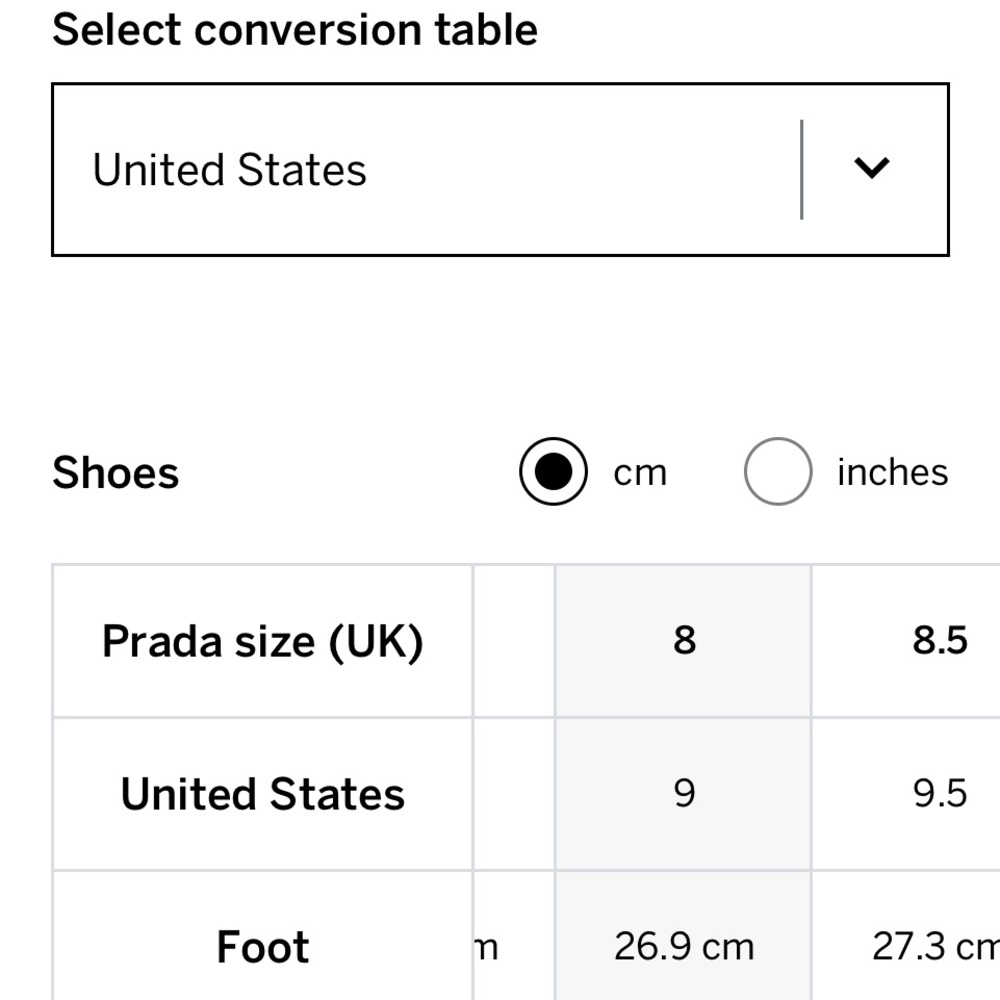1000x1000 pixels.
Task: Select the United States conversion table combo box
Action: pyautogui.click(x=500, y=170)
